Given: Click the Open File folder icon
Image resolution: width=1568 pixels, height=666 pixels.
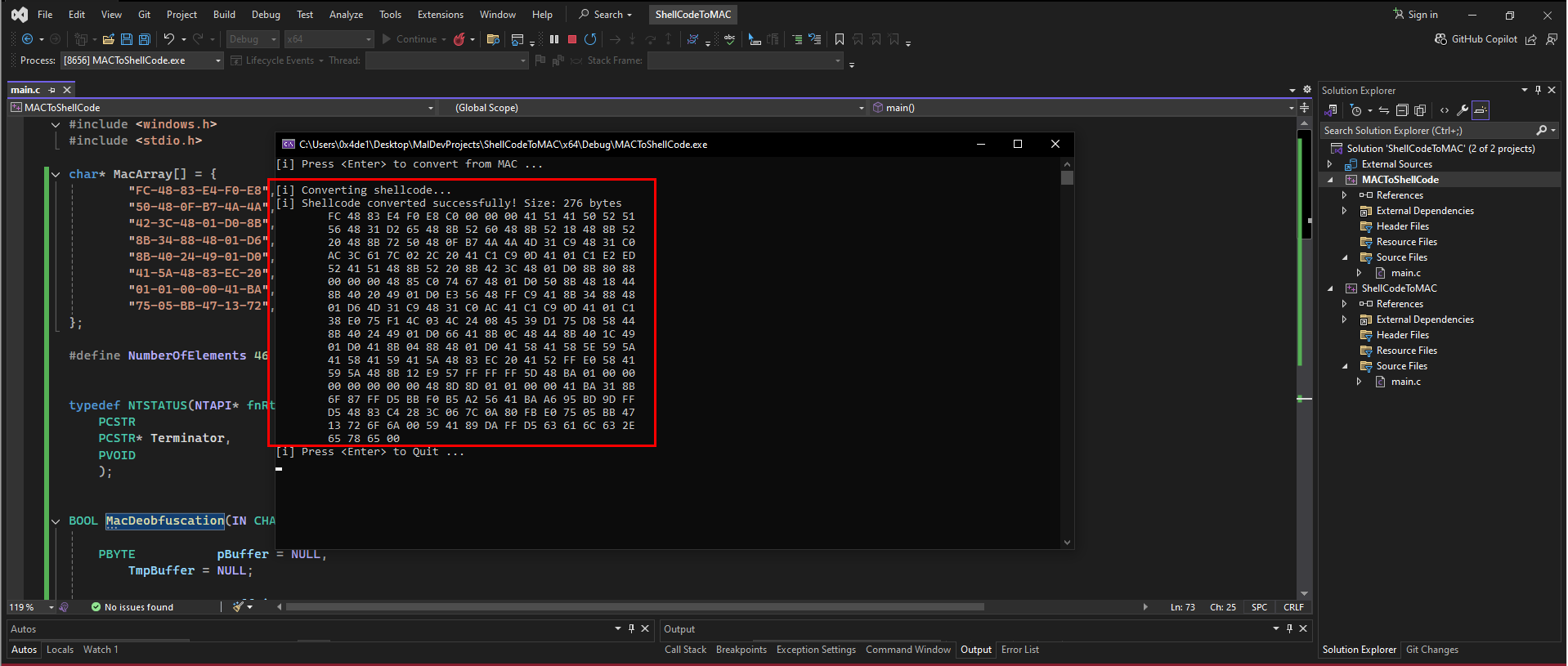Looking at the screenshot, I should tap(108, 39).
